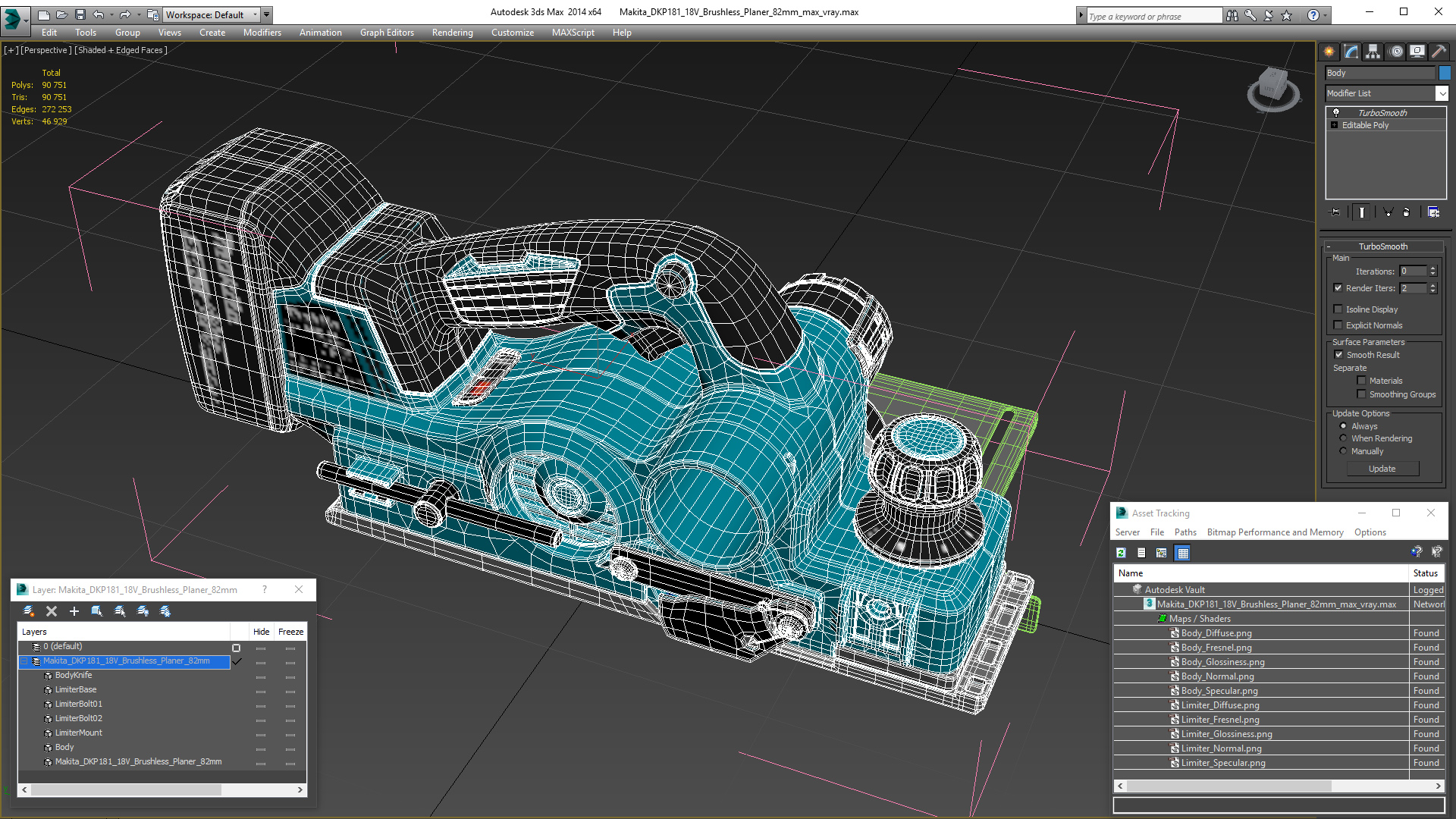Open the Graph Editors menu
Image resolution: width=1456 pixels, height=819 pixels.
[x=387, y=33]
